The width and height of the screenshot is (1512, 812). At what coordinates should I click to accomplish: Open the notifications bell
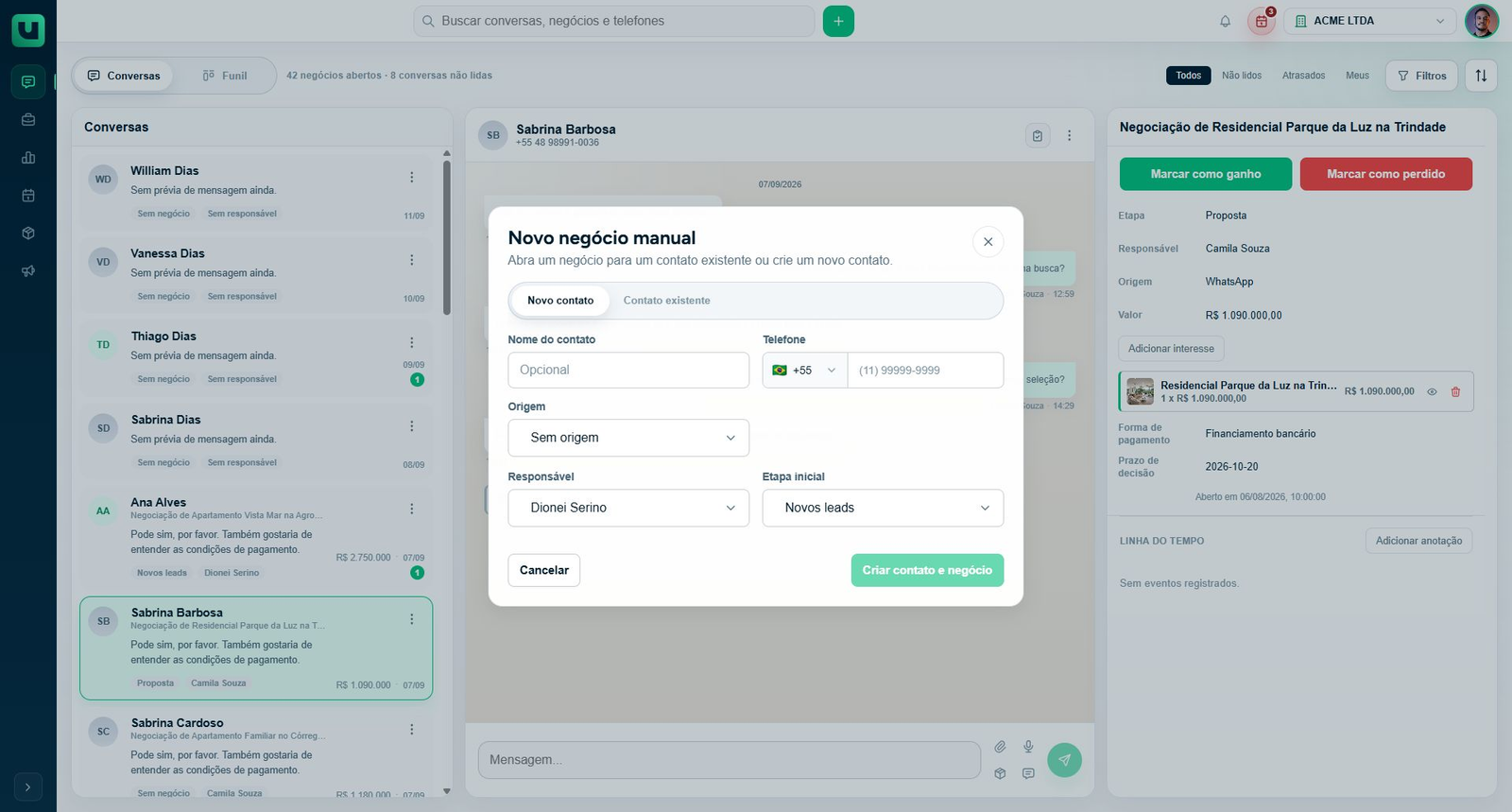click(1225, 21)
